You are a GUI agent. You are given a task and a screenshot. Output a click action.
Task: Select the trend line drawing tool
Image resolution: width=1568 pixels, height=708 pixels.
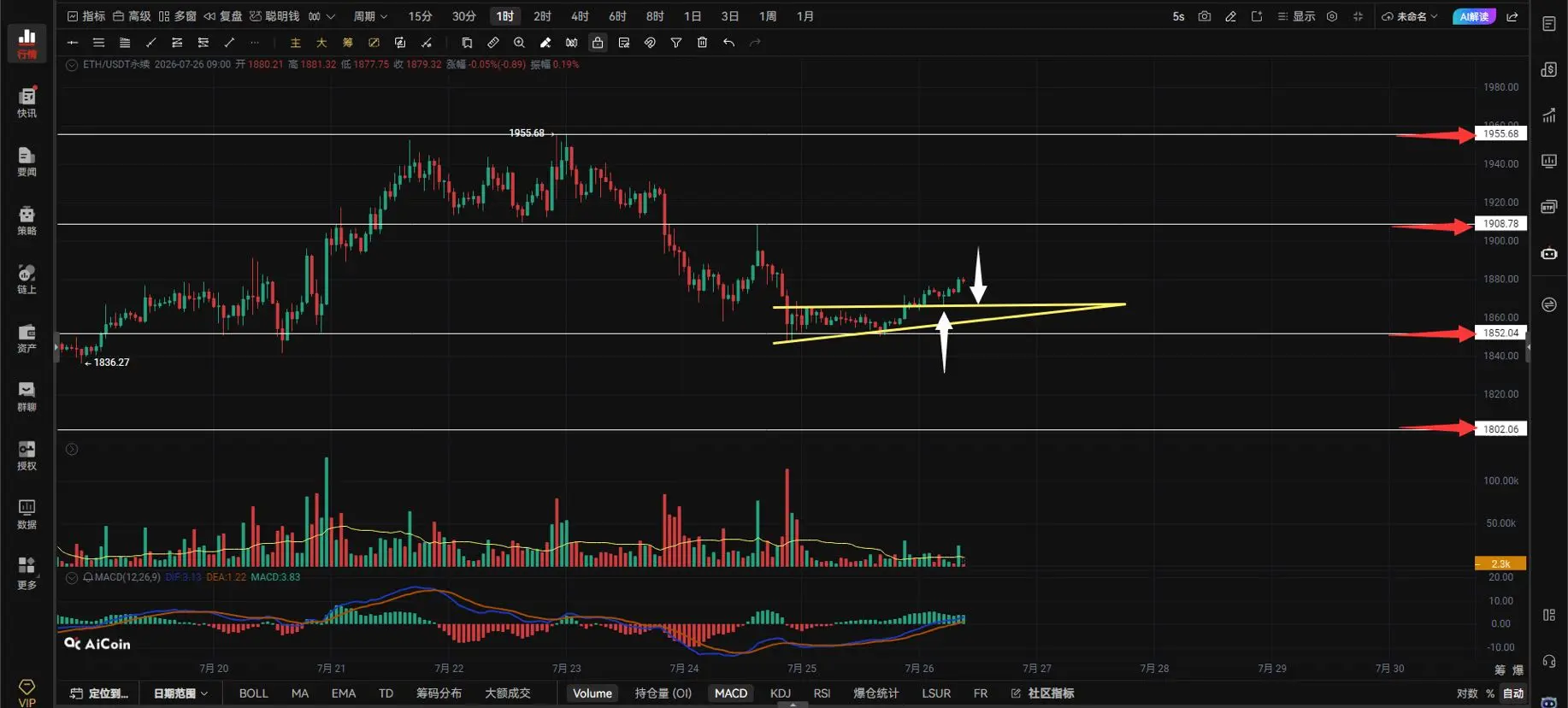tap(151, 43)
